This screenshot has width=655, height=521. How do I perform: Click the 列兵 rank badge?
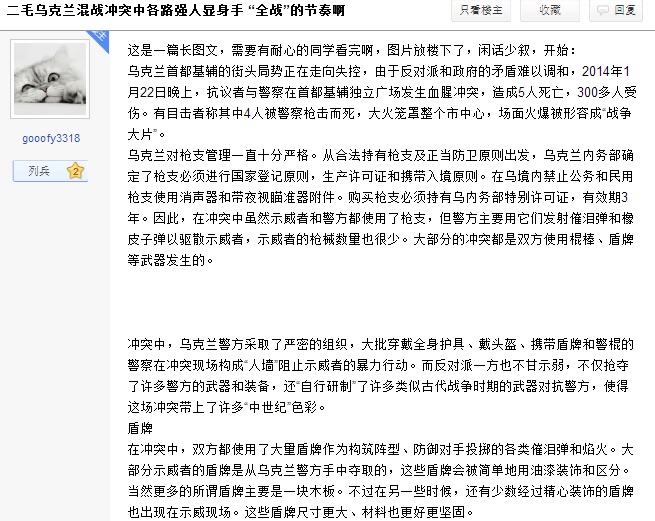(39, 171)
